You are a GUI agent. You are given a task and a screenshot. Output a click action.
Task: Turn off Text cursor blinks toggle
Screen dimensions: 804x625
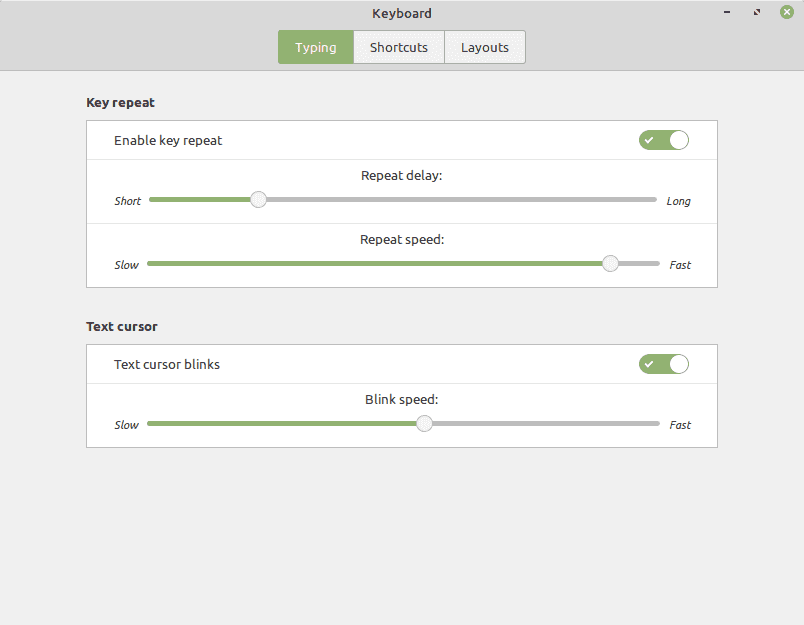(664, 364)
